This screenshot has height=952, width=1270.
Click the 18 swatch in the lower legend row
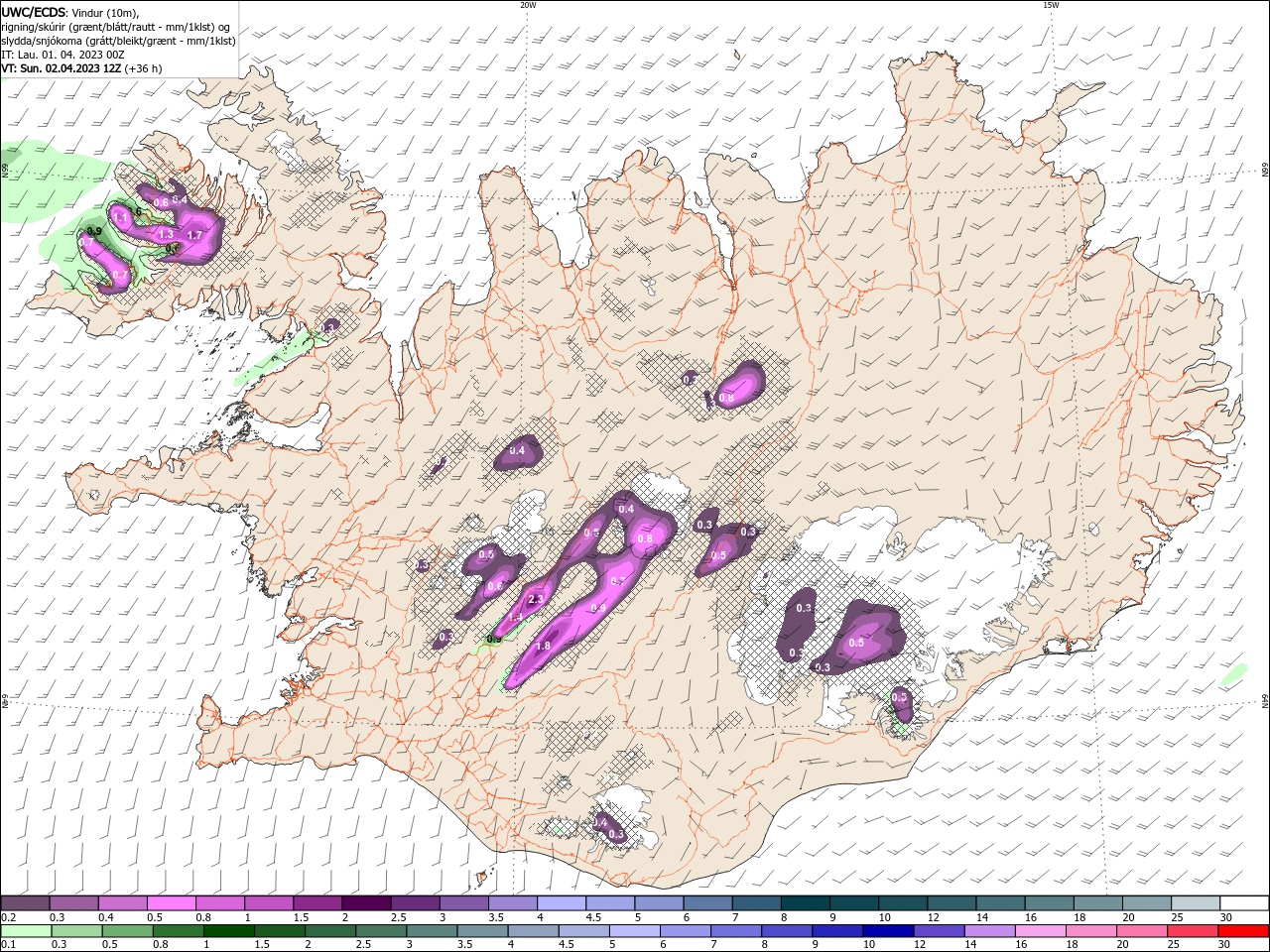tap(1090, 931)
